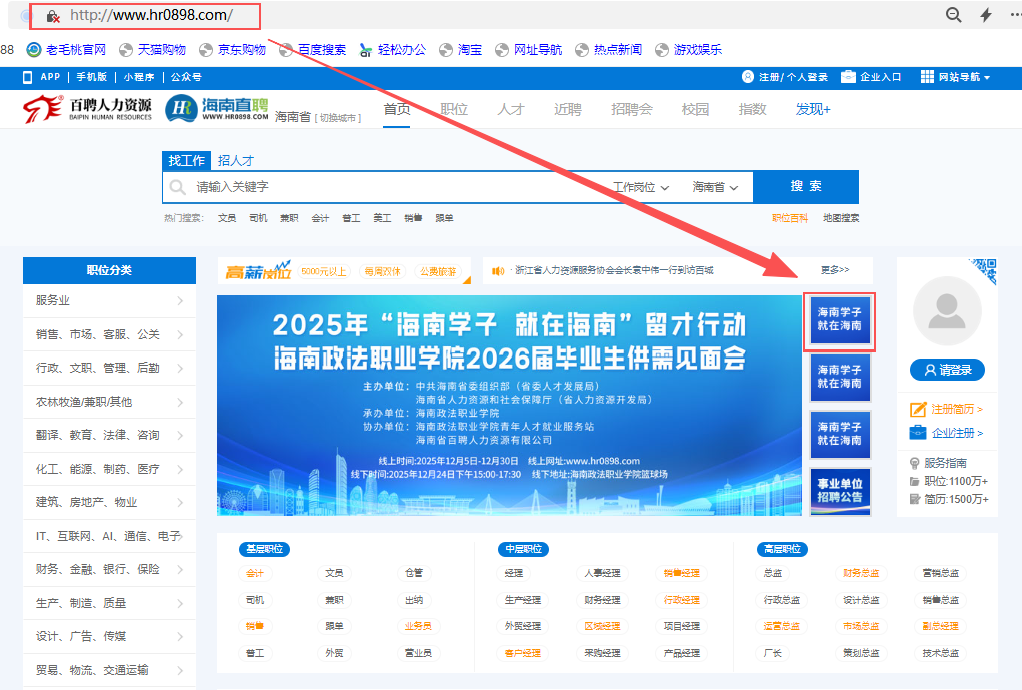The height and width of the screenshot is (690, 1022).
Task: Open the 海南省 region dropdown next to search
Action: (x=716, y=187)
